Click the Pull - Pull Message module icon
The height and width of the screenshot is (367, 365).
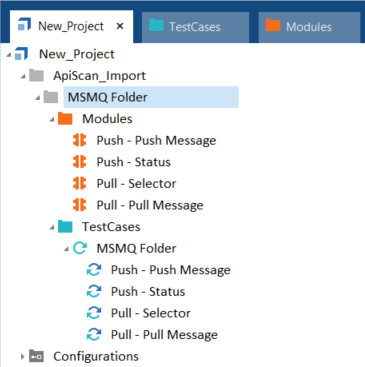coord(80,205)
